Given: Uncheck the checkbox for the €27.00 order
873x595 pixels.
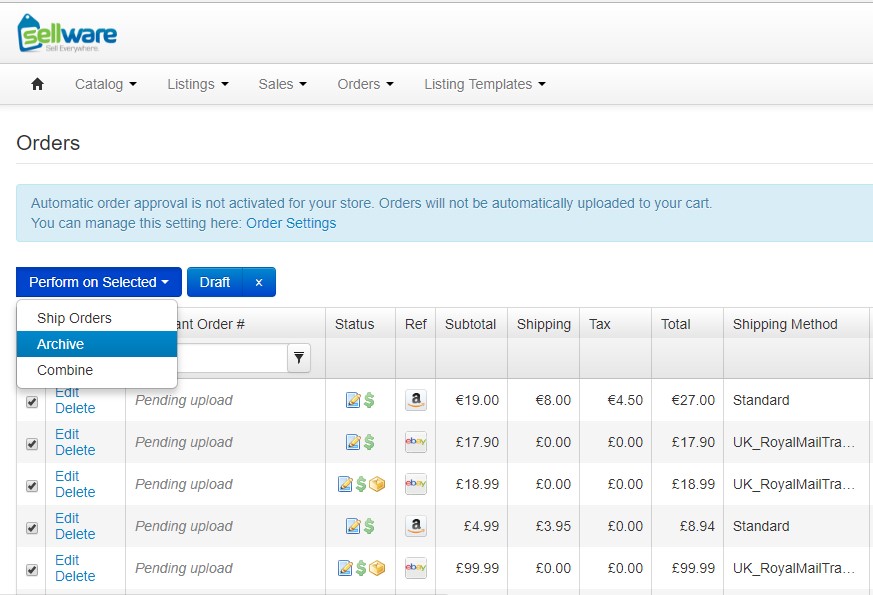Looking at the screenshot, I should [32, 402].
